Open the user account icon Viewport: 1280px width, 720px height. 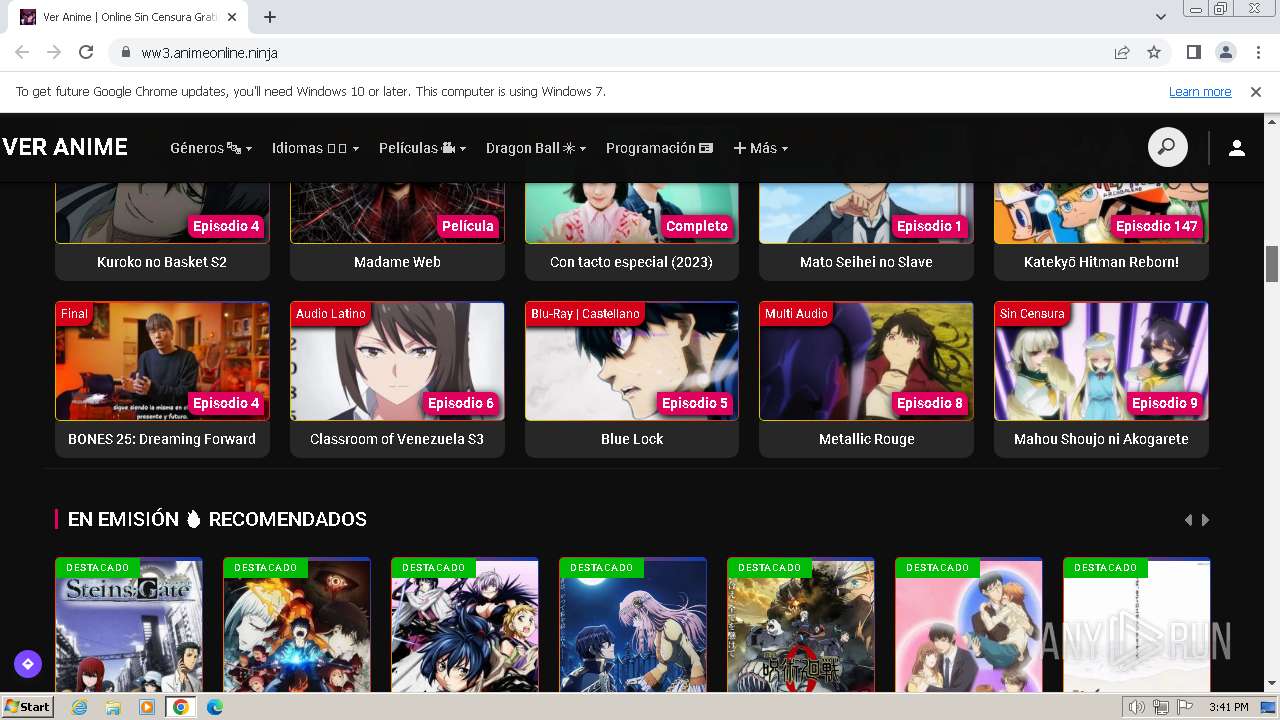(1237, 148)
